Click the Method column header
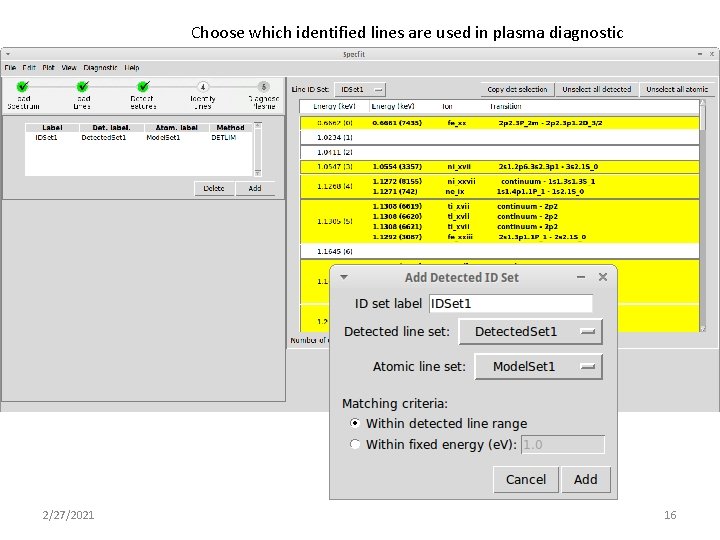This screenshot has width=720, height=540. [x=231, y=127]
